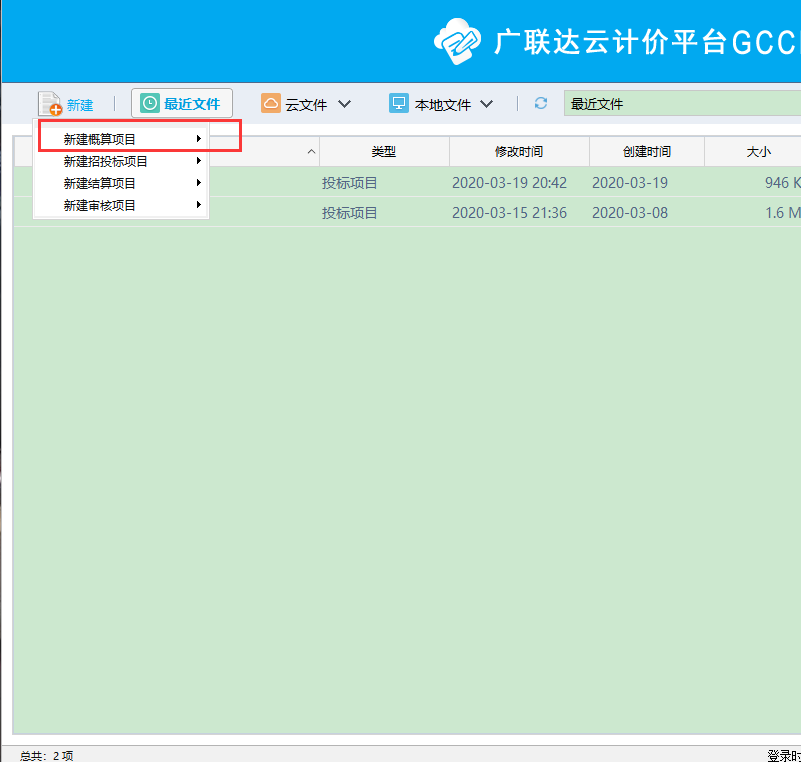801x762 pixels.
Task: Select the row modified 2020-03-19 20:42
Action: tap(408, 182)
